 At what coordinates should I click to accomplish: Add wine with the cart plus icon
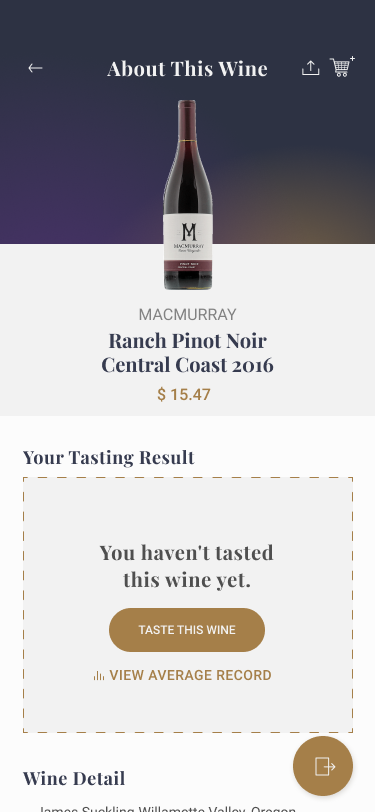coord(342,67)
